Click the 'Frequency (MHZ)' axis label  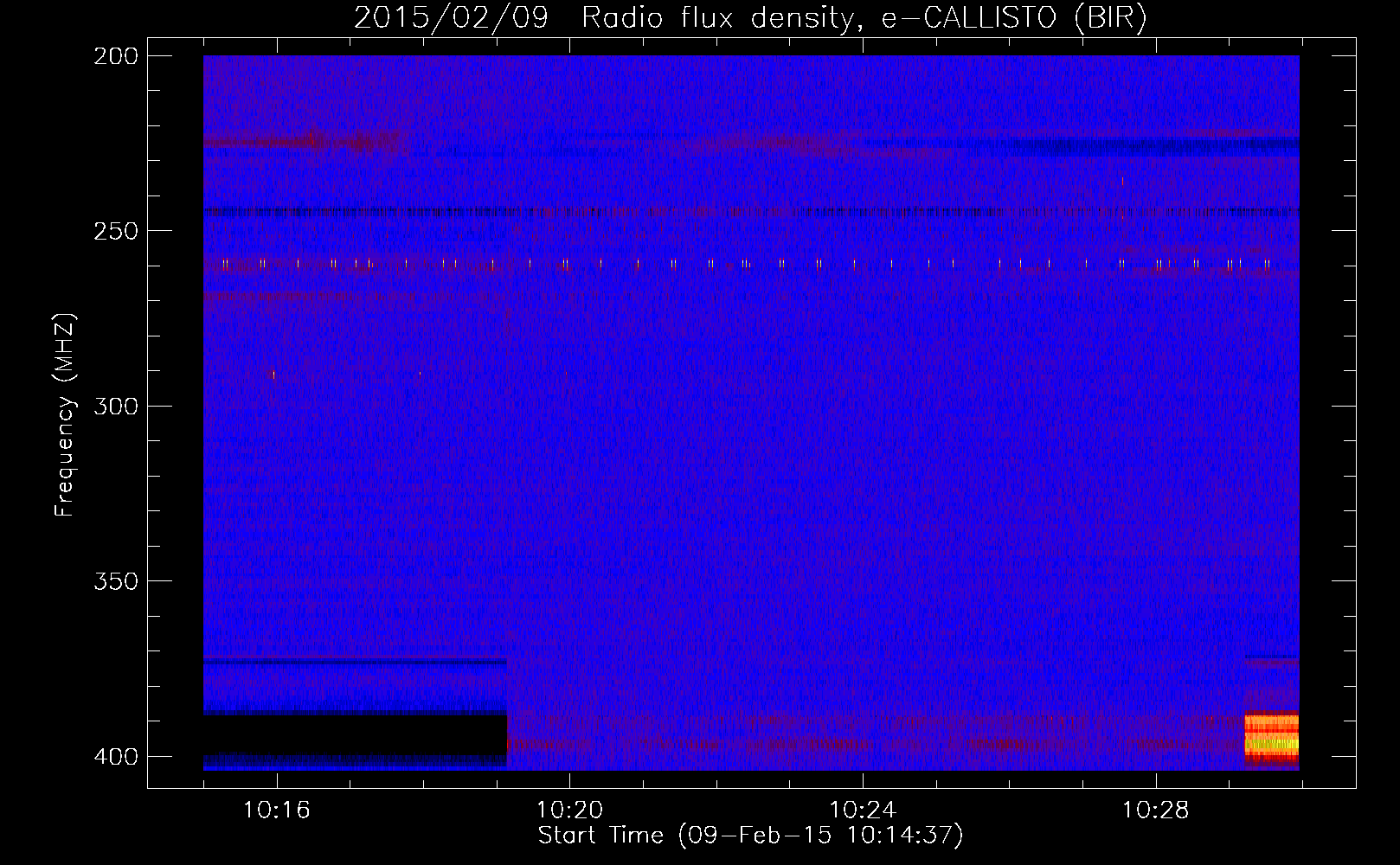pyautogui.click(x=65, y=414)
